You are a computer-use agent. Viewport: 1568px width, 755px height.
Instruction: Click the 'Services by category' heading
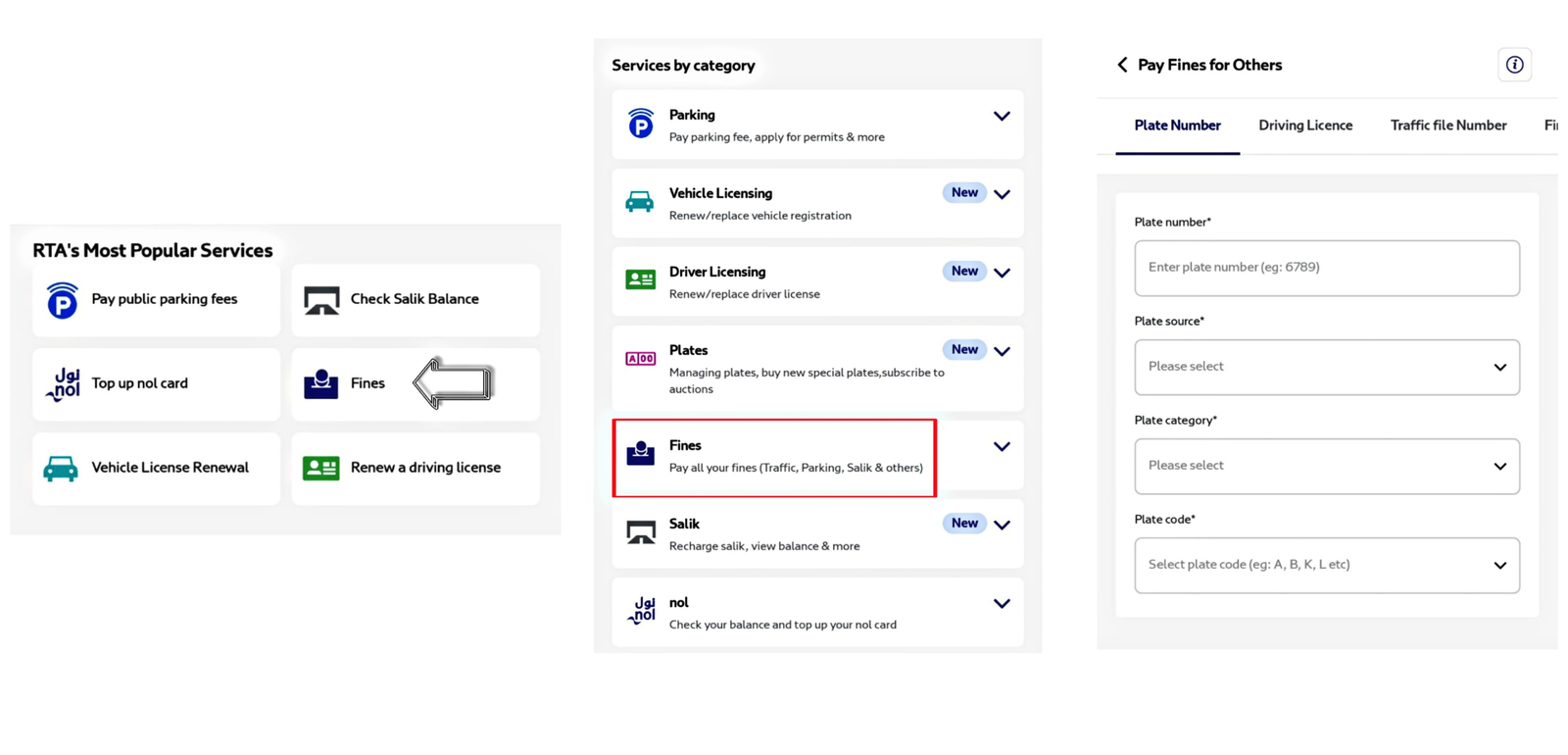pos(683,66)
